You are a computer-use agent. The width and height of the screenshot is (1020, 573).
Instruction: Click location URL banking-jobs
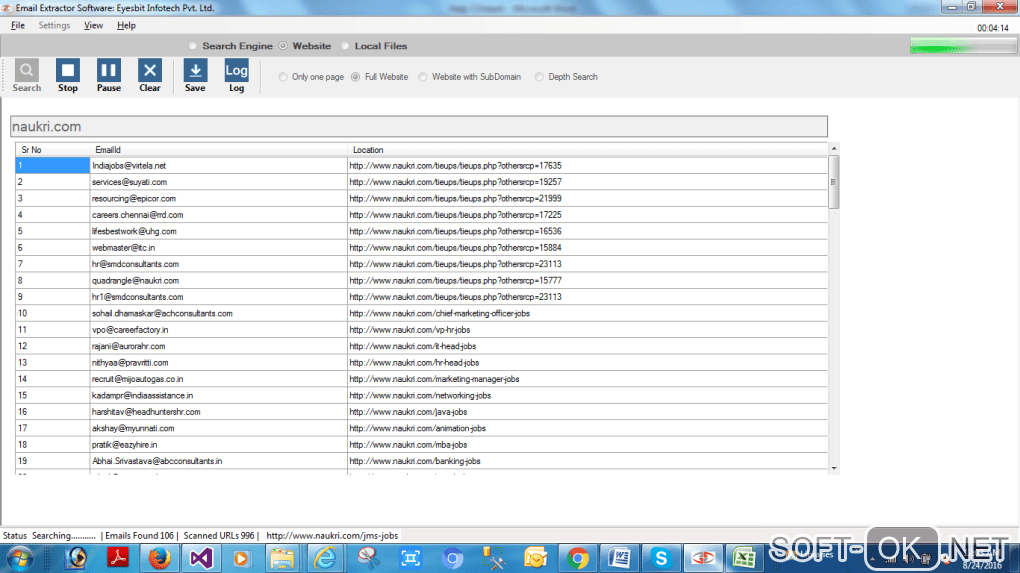coord(415,461)
